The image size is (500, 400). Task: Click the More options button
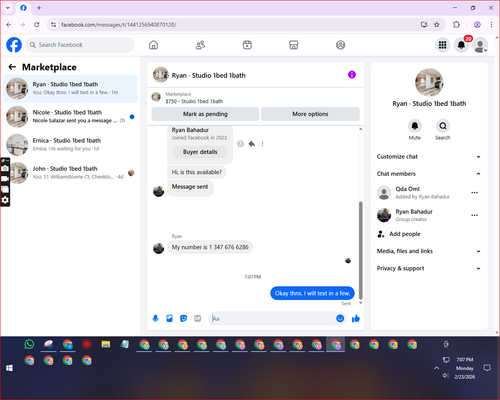[310, 114]
